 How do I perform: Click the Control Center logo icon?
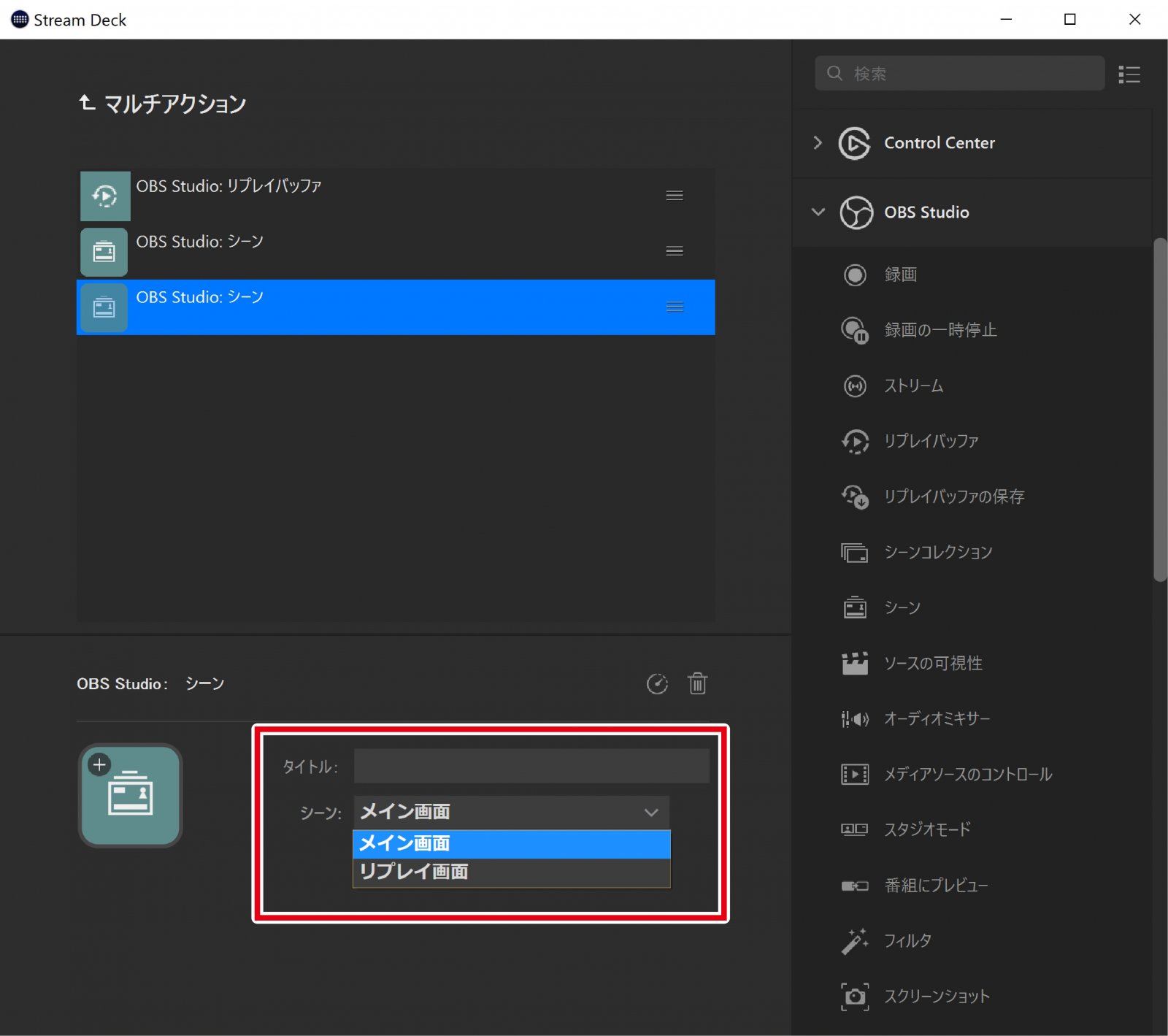pyautogui.click(x=855, y=143)
